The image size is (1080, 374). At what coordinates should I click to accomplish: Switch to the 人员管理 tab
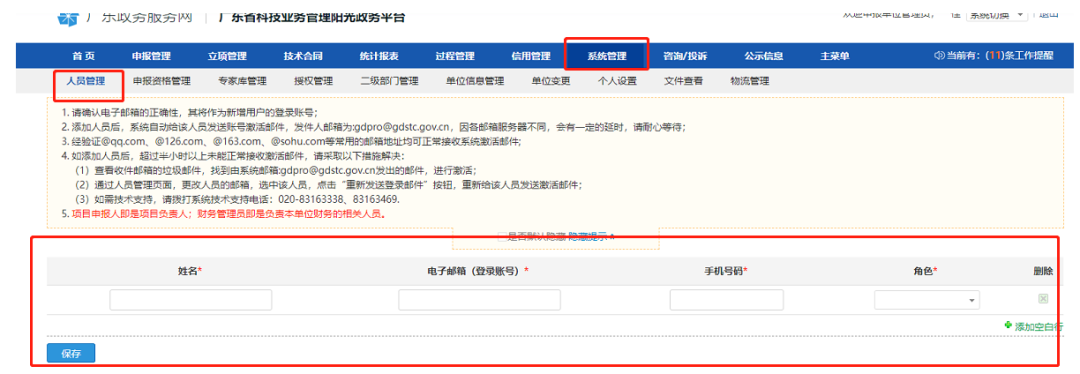tap(85, 81)
